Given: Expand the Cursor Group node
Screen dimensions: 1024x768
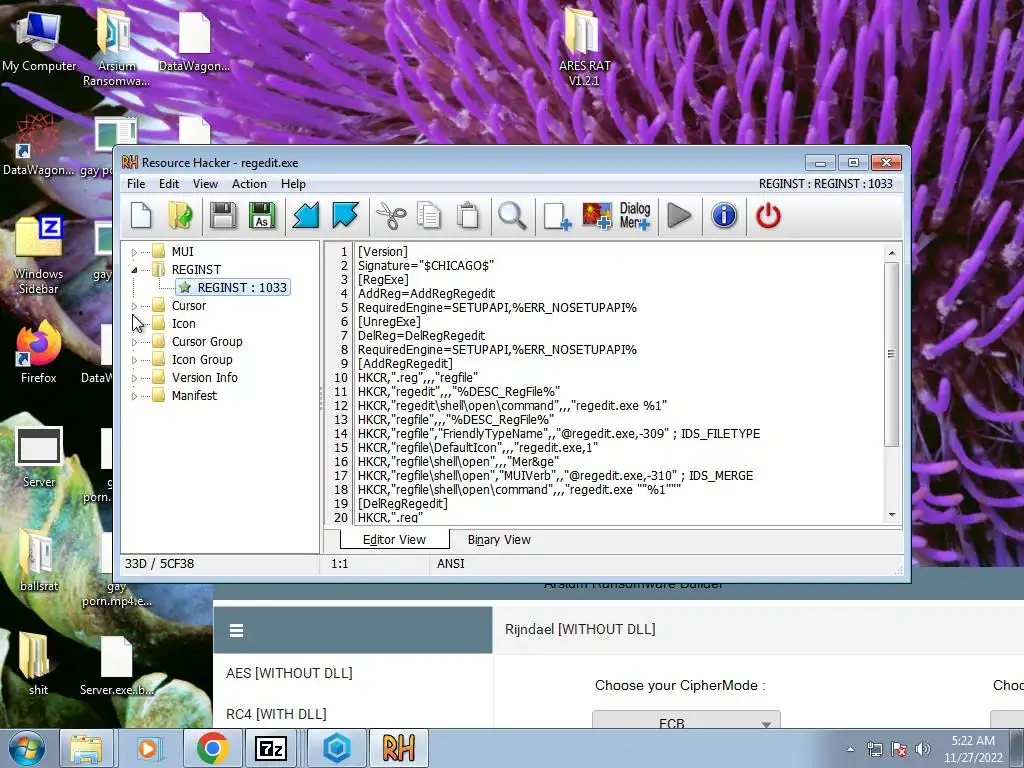Looking at the screenshot, I should 135,342.
